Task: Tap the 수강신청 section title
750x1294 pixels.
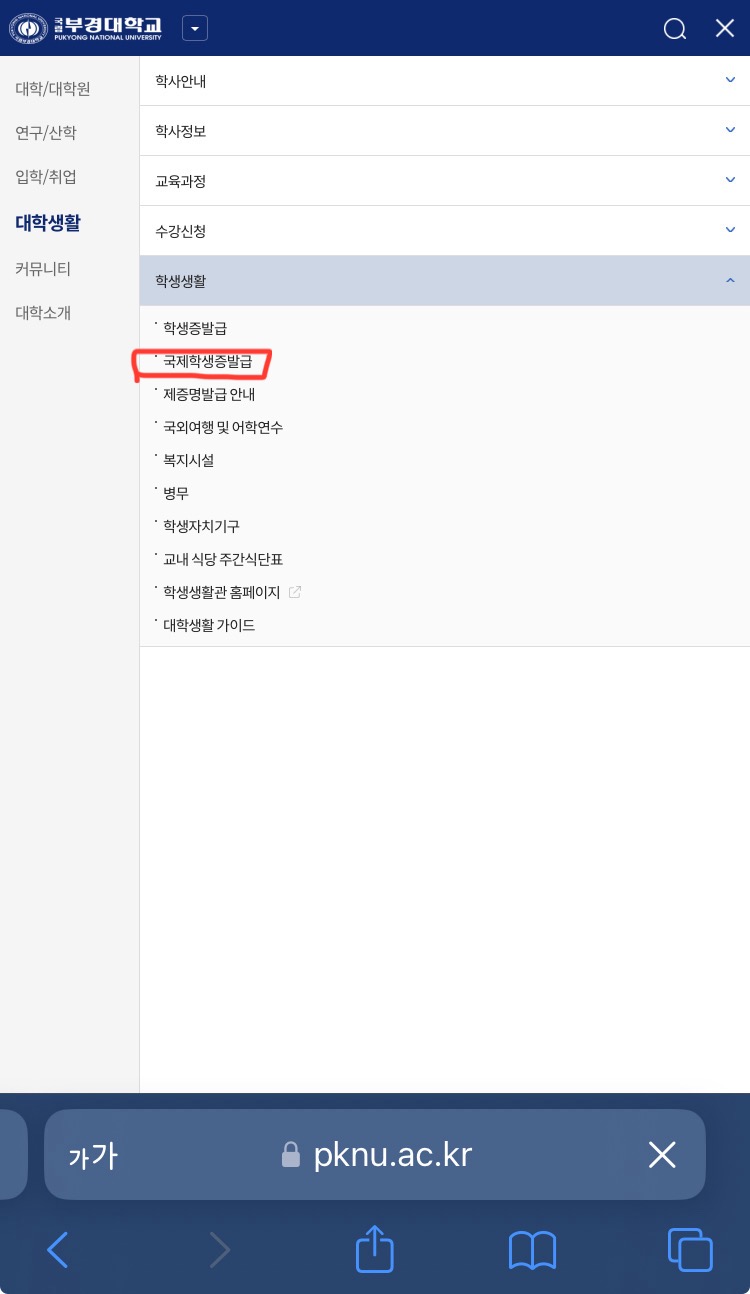Action: pyautogui.click(x=181, y=231)
